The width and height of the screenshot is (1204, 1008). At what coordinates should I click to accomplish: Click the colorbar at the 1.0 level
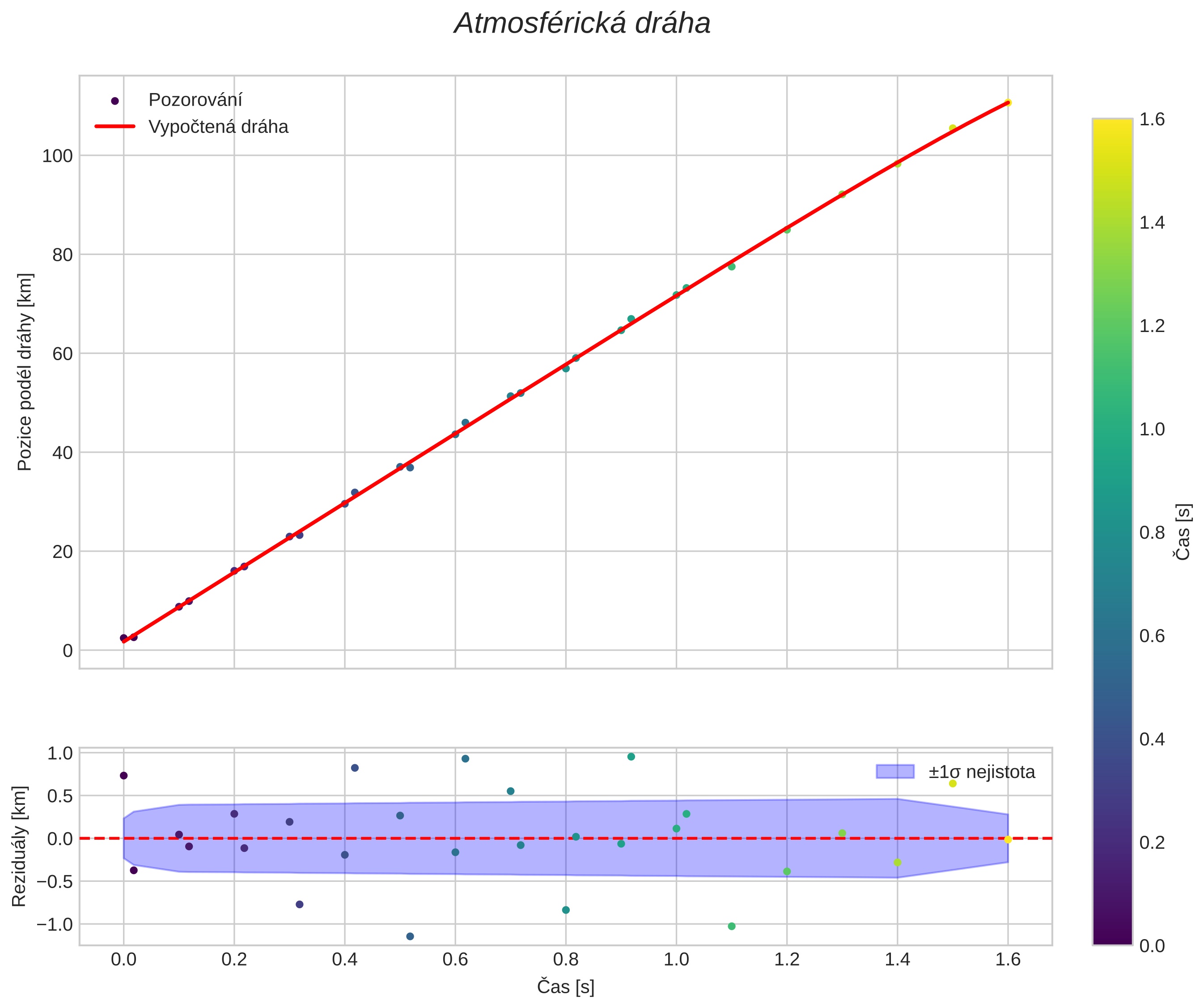point(1112,429)
